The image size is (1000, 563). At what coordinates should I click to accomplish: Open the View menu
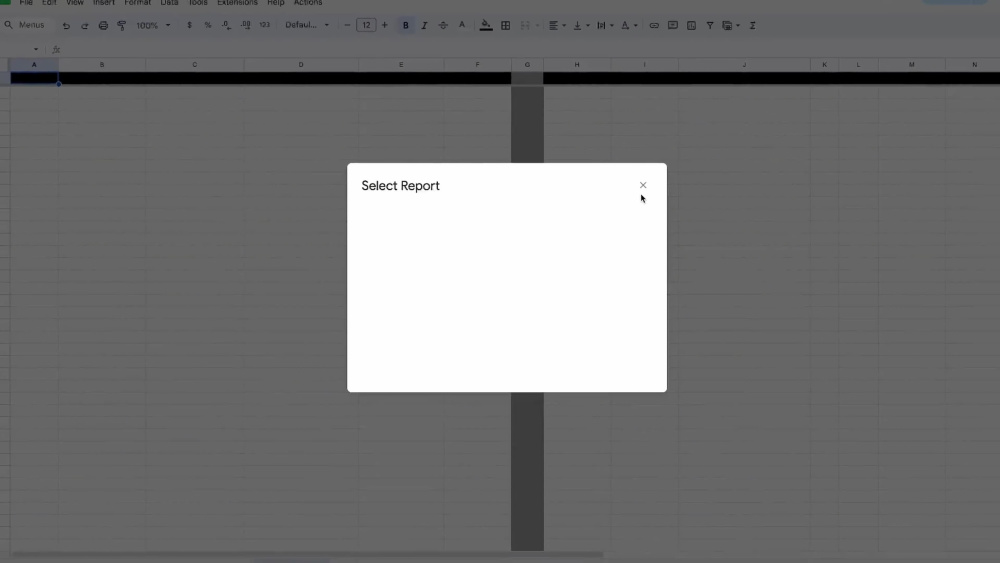coord(75,3)
